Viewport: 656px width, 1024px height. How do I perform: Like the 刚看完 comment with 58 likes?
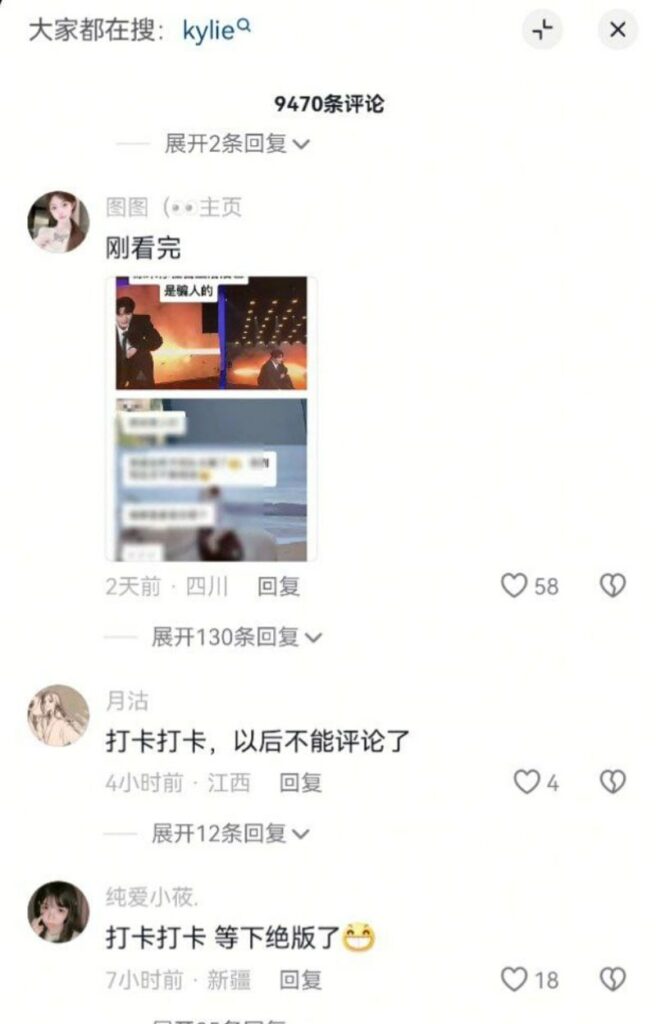point(514,585)
